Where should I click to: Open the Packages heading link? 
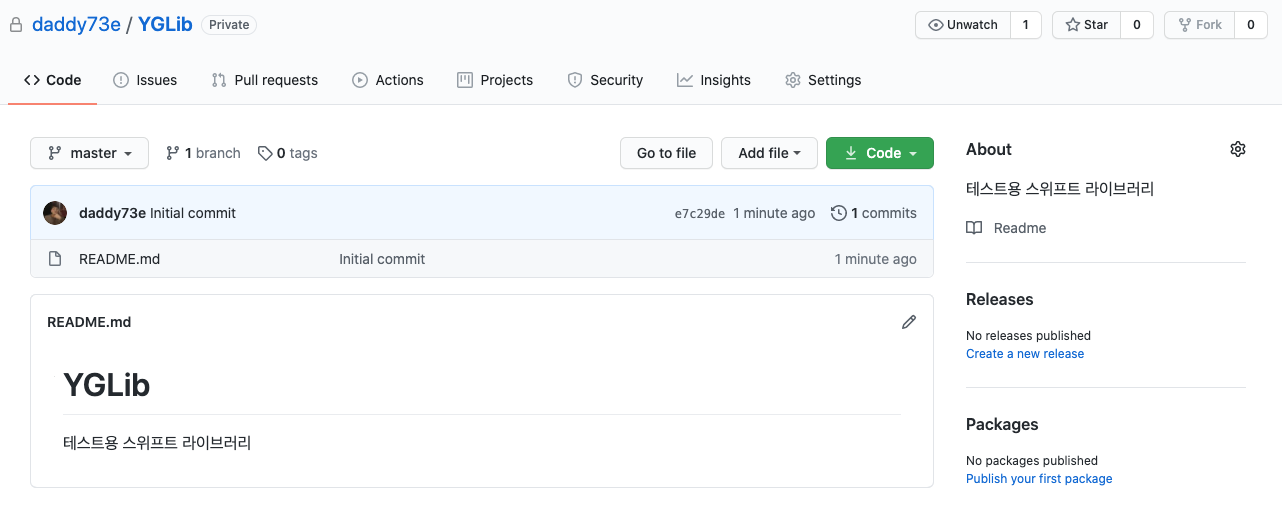pos(1002,424)
